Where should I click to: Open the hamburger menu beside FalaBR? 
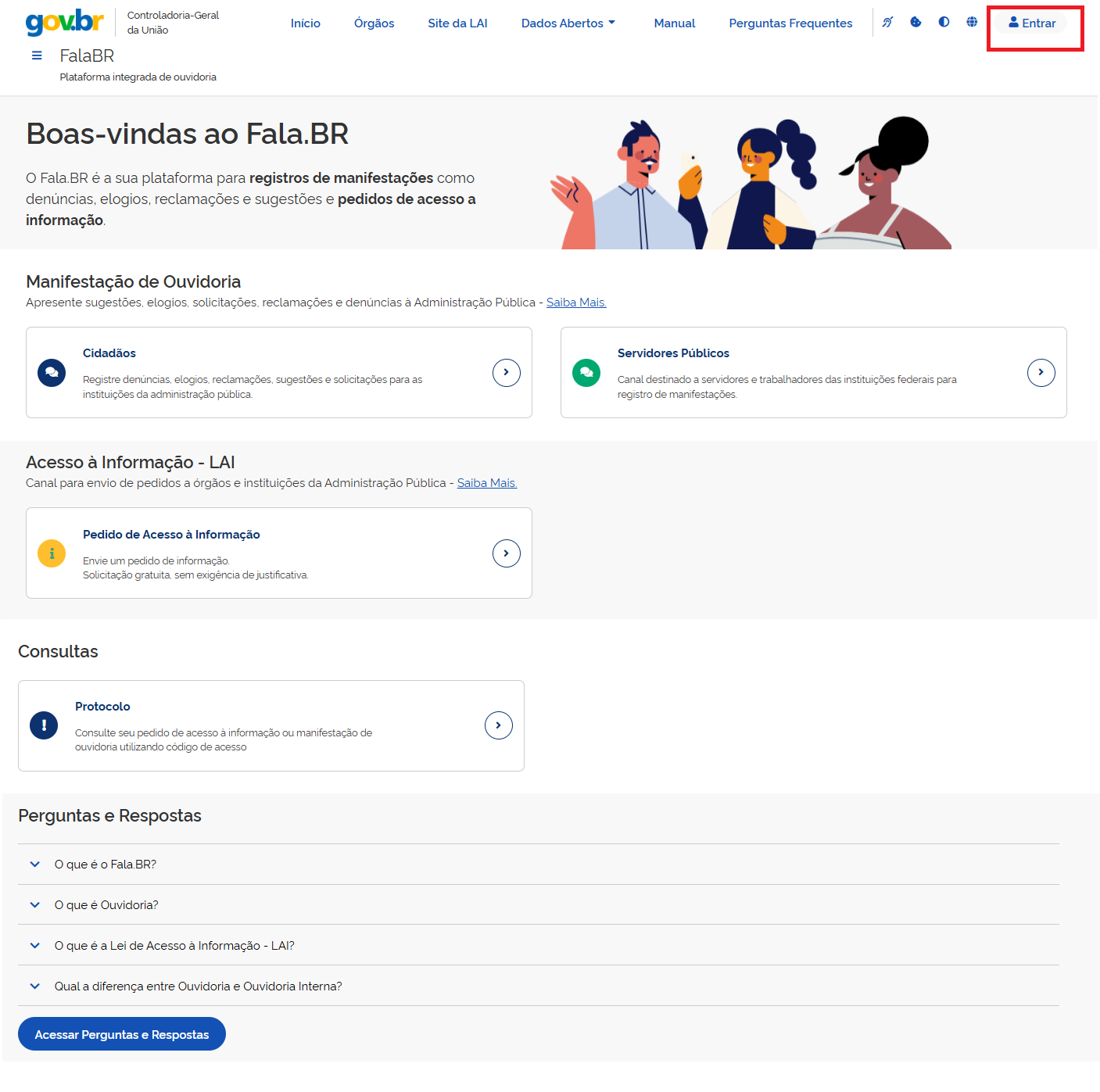[37, 55]
